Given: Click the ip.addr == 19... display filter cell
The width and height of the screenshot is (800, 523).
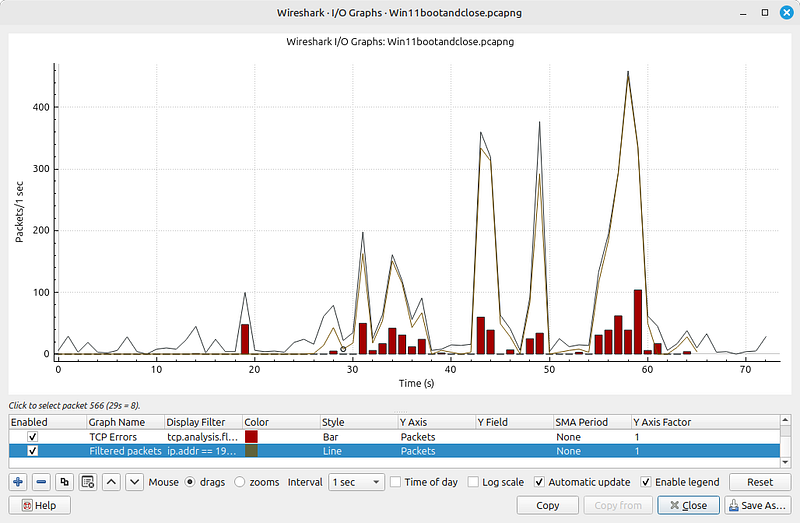Looking at the screenshot, I should [x=203, y=451].
